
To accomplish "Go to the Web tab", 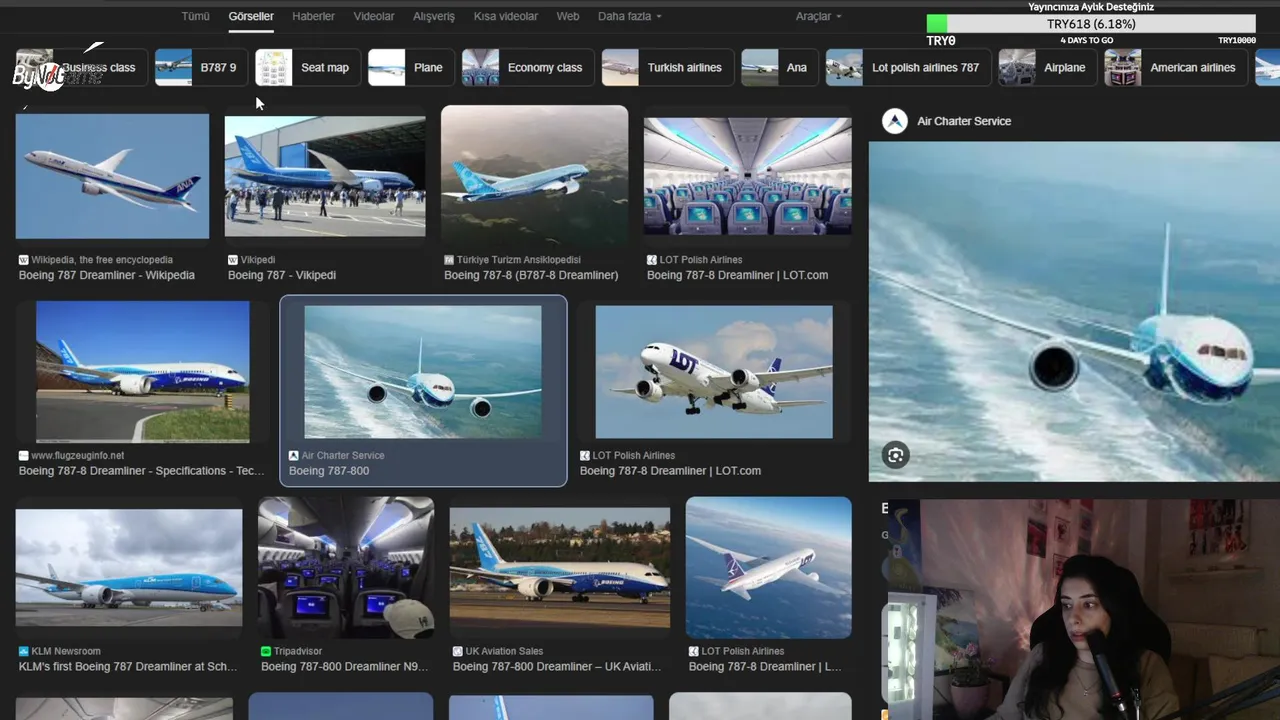I will click(568, 16).
